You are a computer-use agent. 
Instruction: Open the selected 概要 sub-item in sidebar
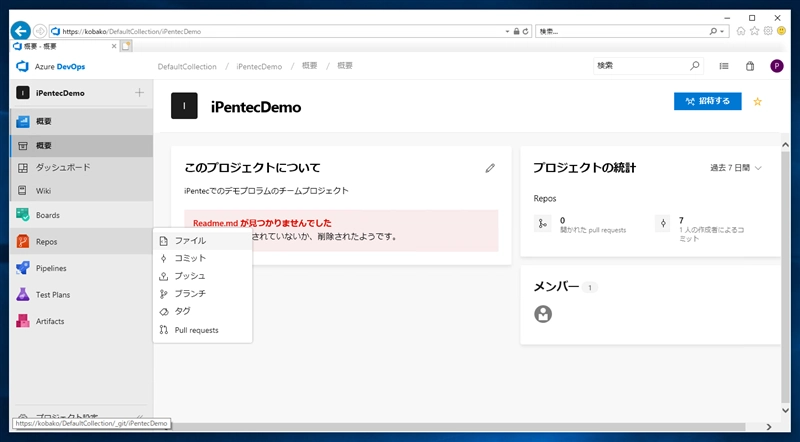pyautogui.click(x=81, y=145)
